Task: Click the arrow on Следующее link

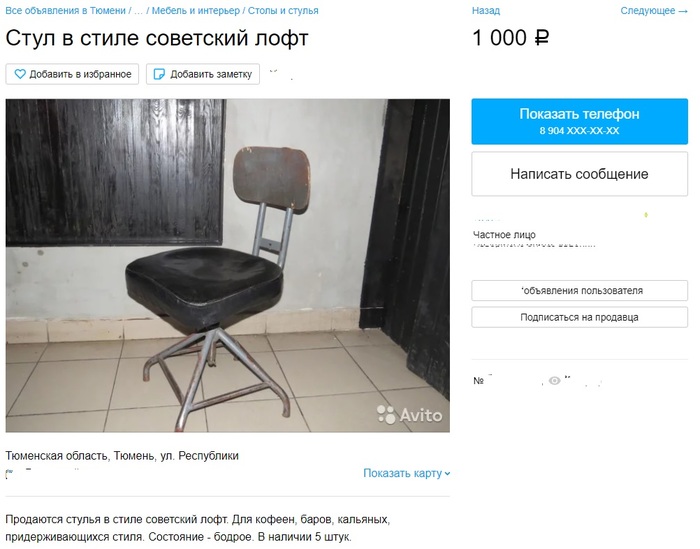Action: [683, 11]
